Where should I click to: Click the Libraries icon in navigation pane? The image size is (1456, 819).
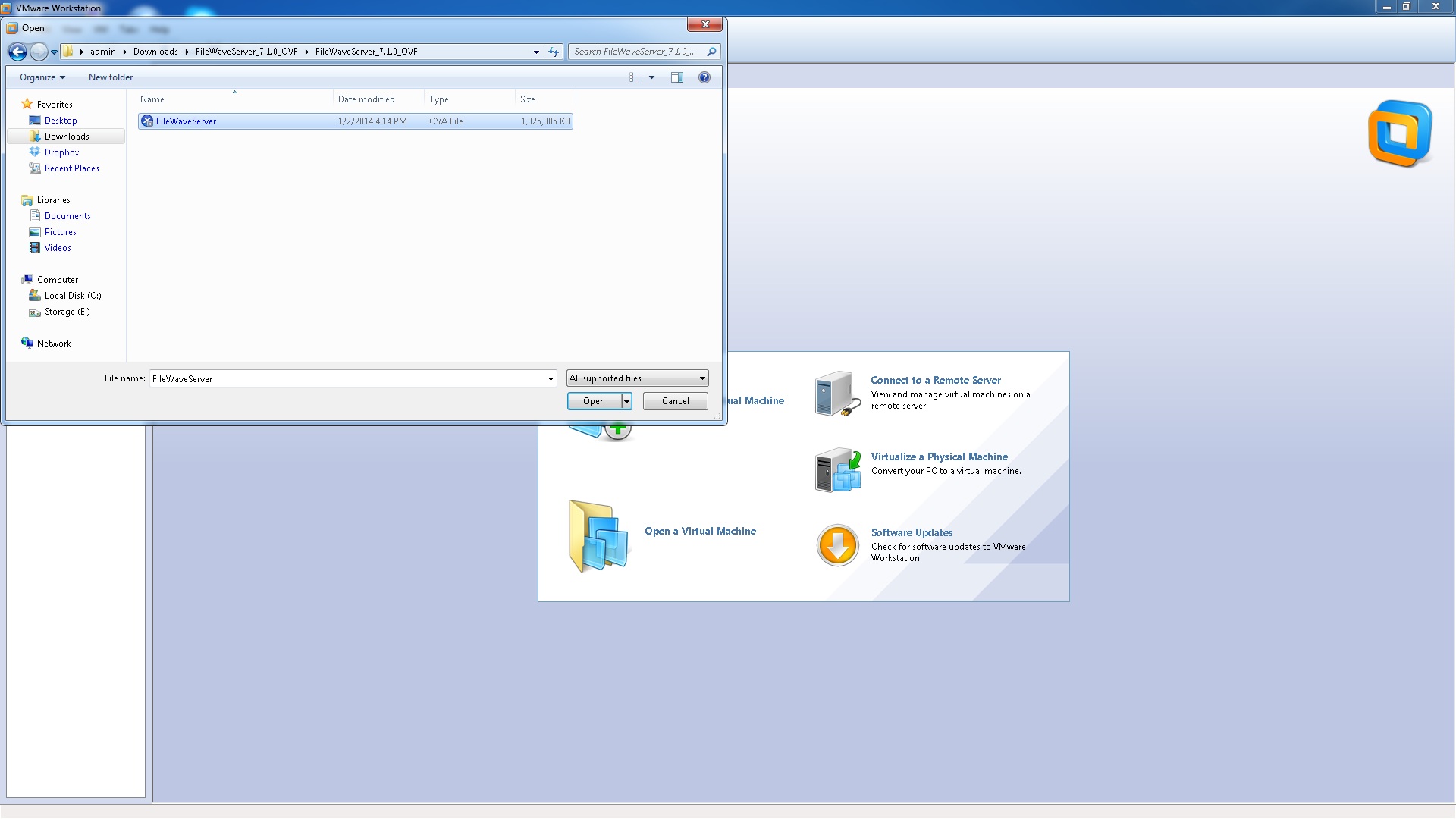tap(27, 200)
